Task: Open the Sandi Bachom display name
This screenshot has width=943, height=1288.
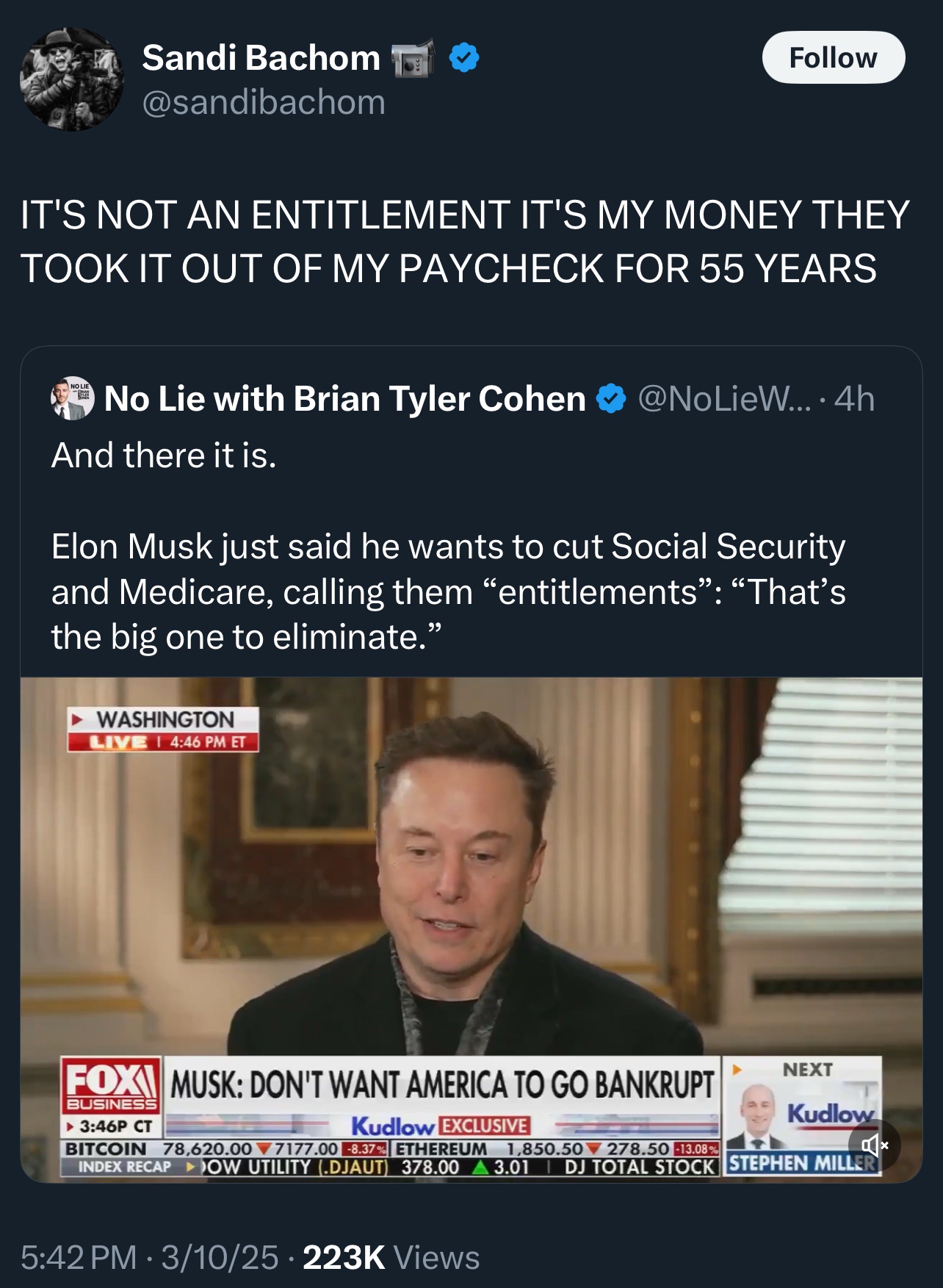Action: (x=261, y=58)
